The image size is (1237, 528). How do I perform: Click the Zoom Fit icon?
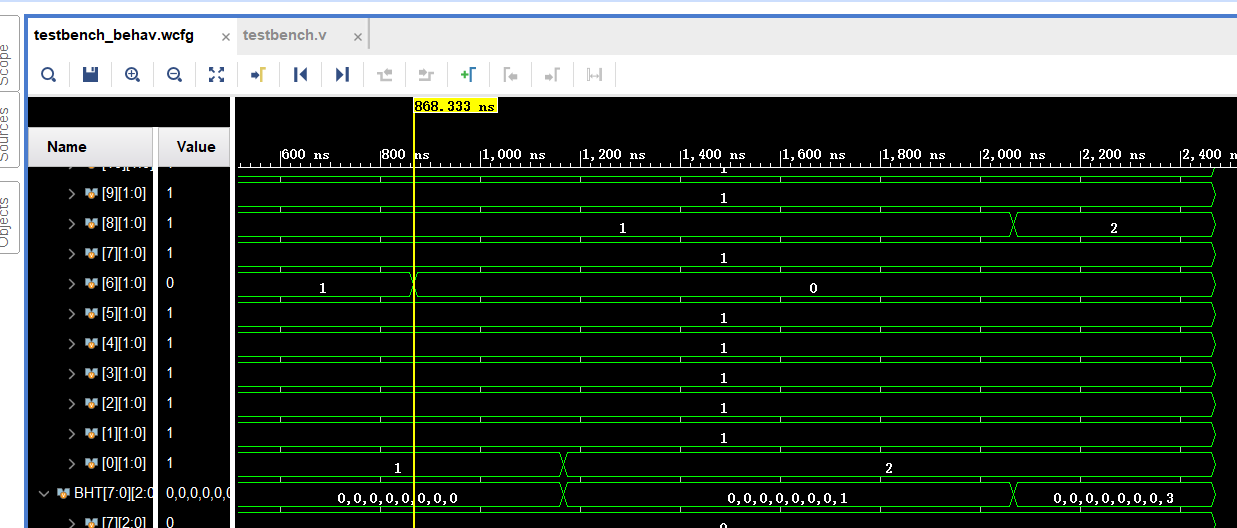click(x=216, y=74)
